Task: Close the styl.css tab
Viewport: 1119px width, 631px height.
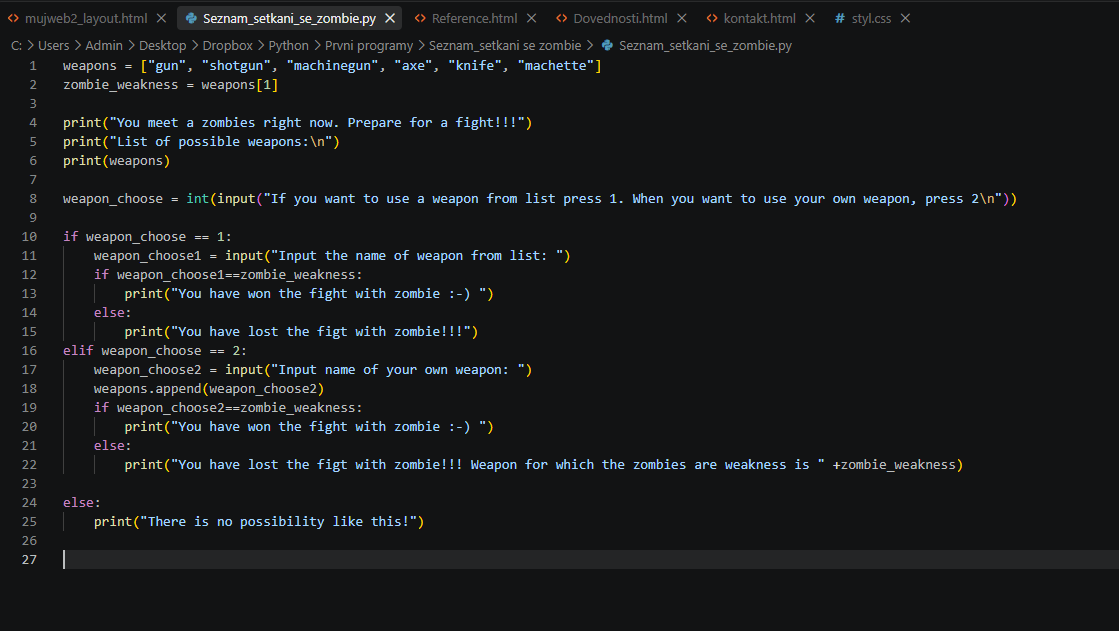Action: point(905,19)
